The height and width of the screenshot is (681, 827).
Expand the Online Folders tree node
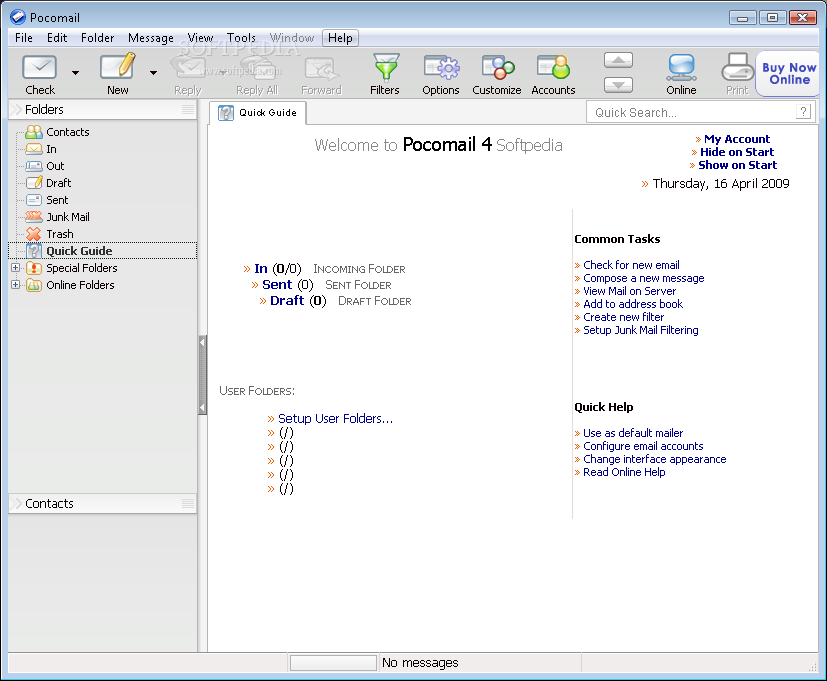pyautogui.click(x=15, y=284)
